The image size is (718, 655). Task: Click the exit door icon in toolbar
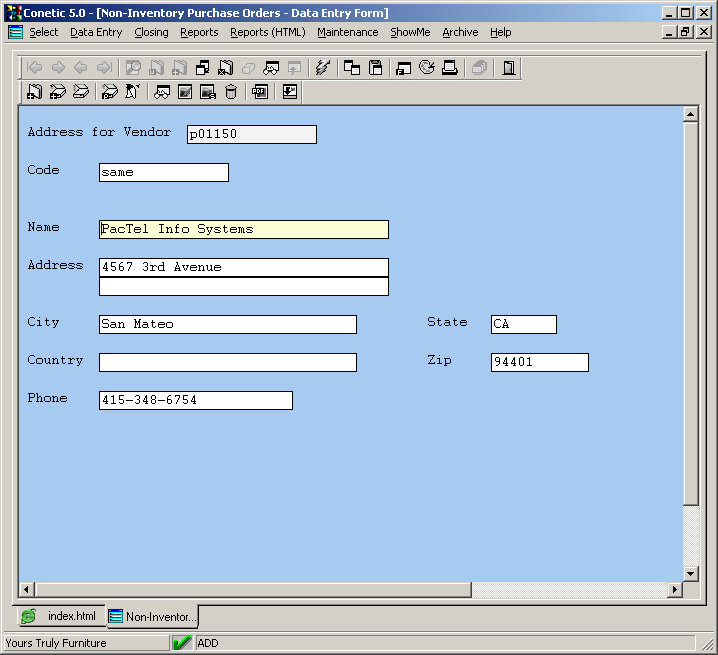tap(509, 68)
